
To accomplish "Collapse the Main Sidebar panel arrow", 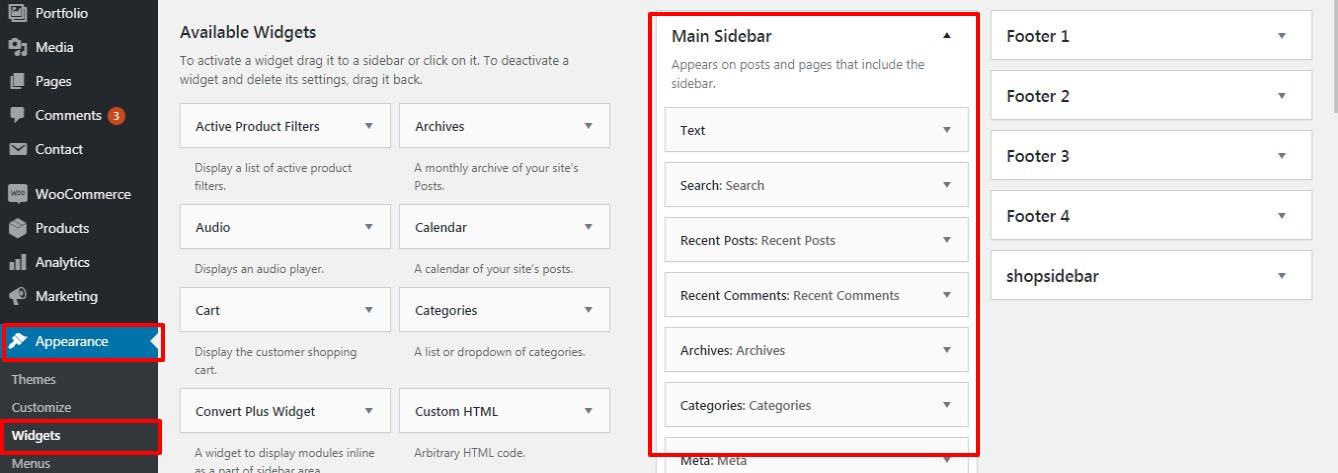I will 946,36.
